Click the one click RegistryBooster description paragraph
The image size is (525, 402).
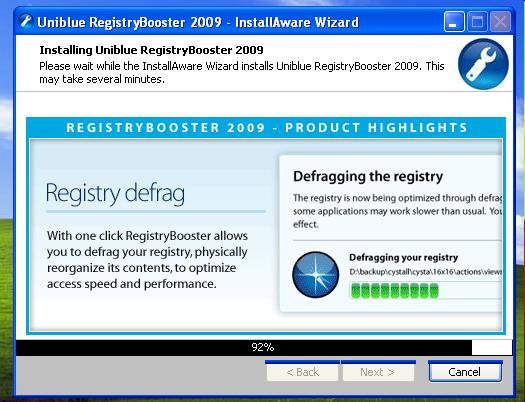147,260
